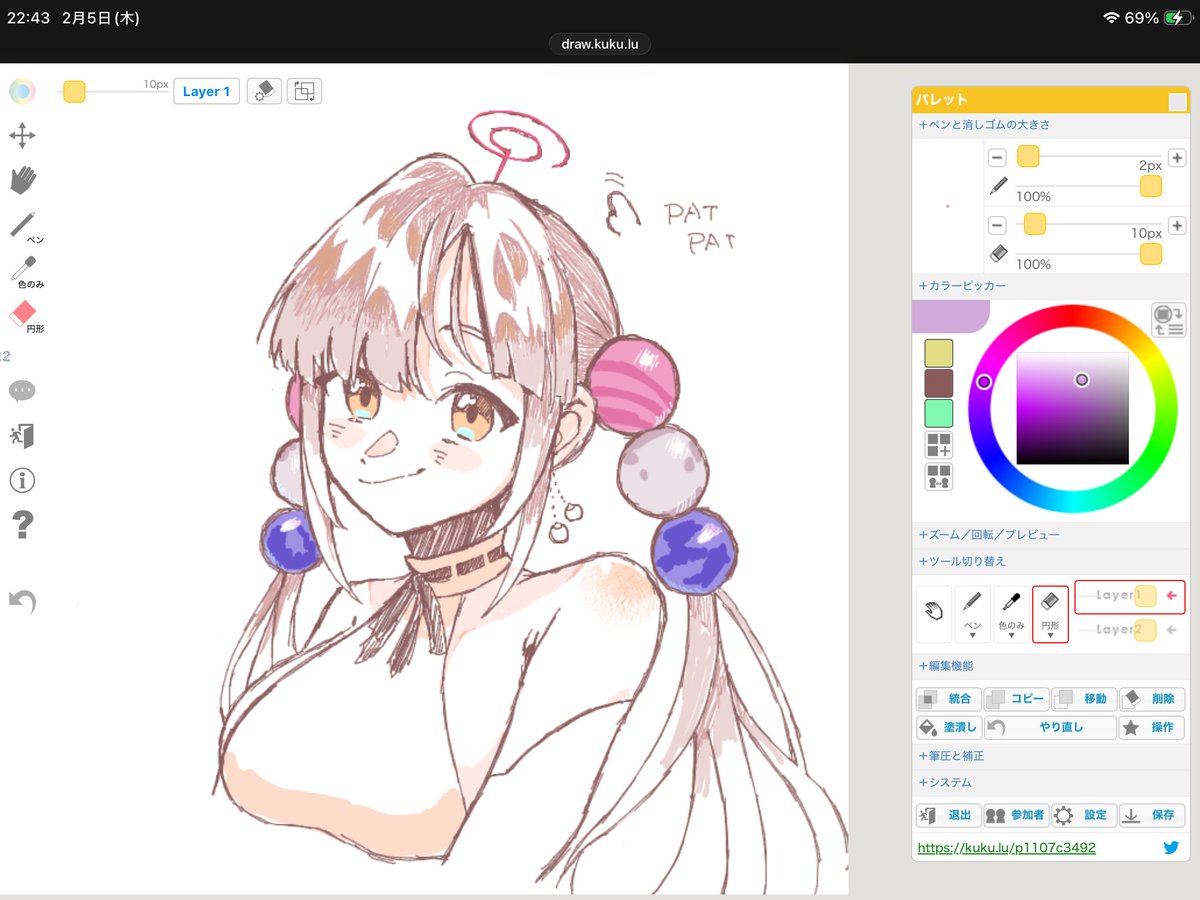Viewport: 1200px width, 900px height.
Task: Click the 削除 delete button
Action: coord(1152,699)
